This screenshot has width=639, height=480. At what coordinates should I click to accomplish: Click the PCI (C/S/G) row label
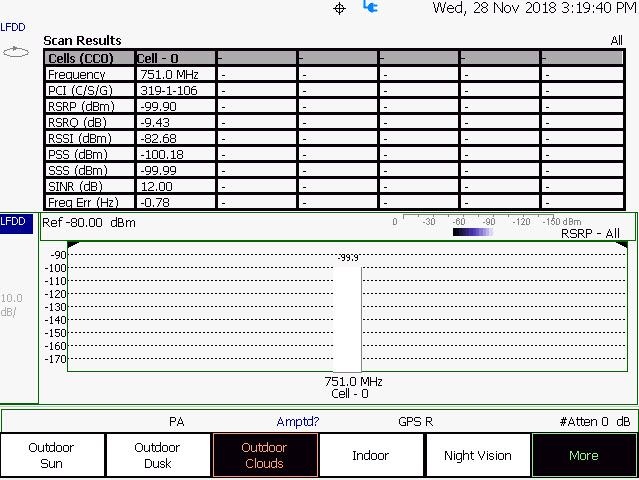80,90
